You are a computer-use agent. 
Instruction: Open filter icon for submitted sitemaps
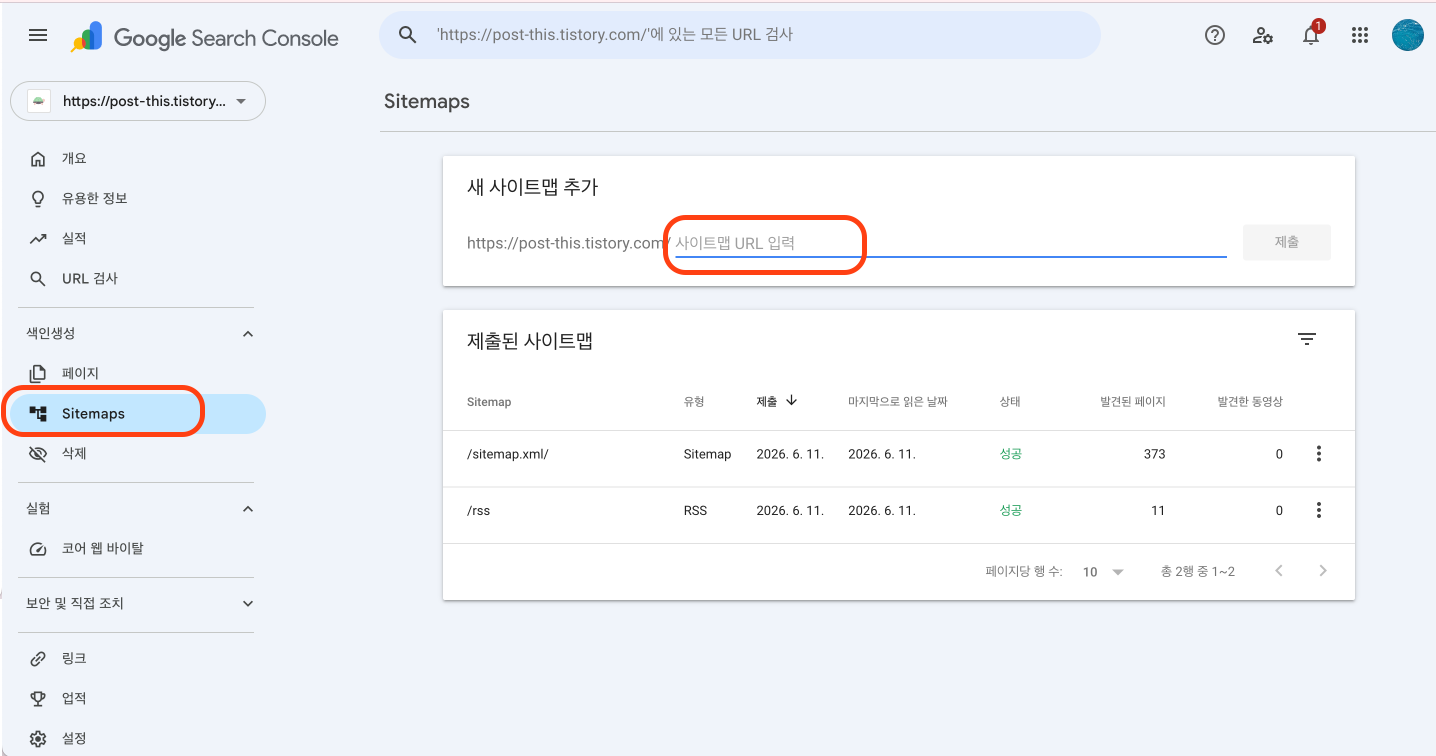1306,339
